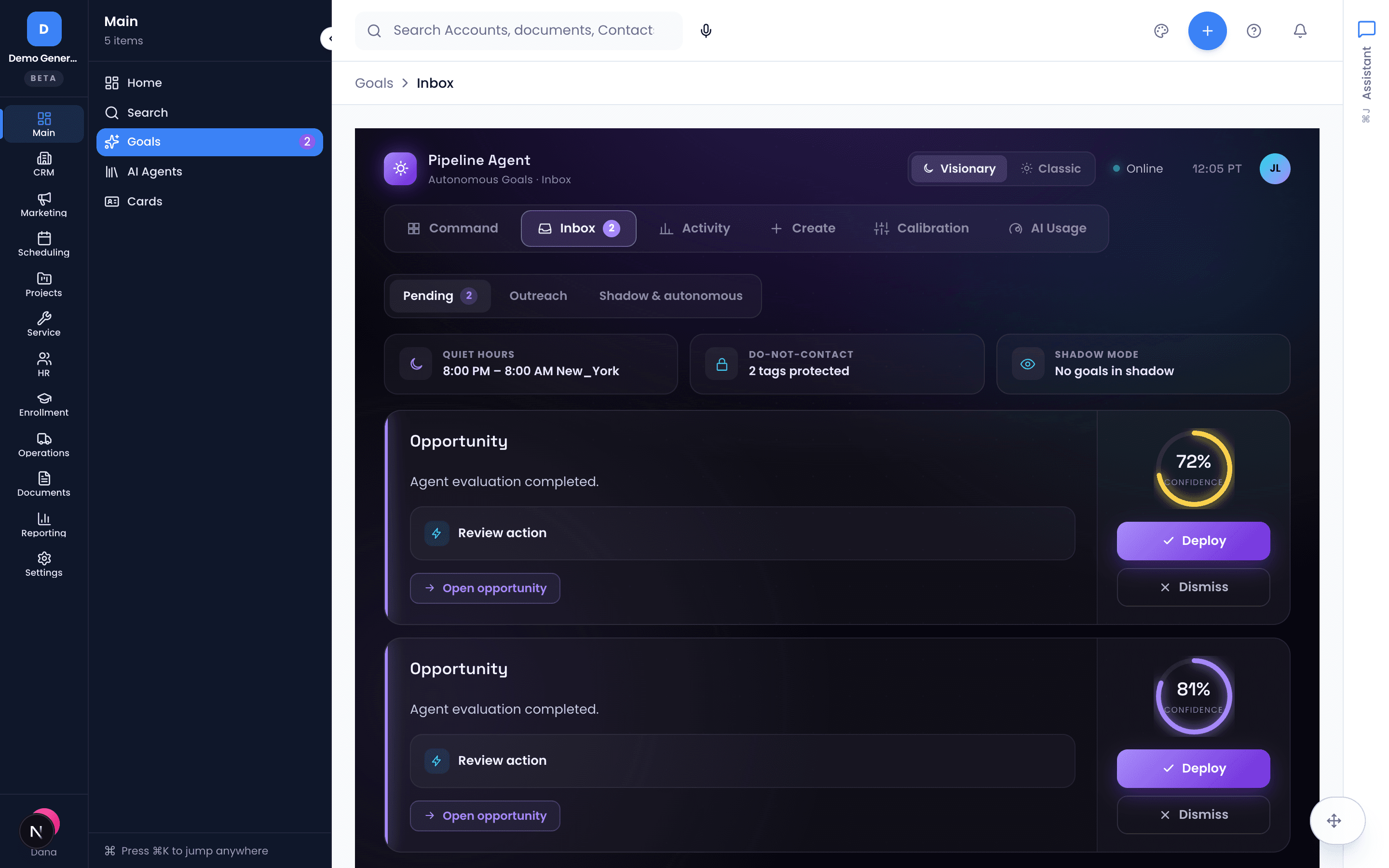Open the AI Usage tab

click(x=1048, y=229)
